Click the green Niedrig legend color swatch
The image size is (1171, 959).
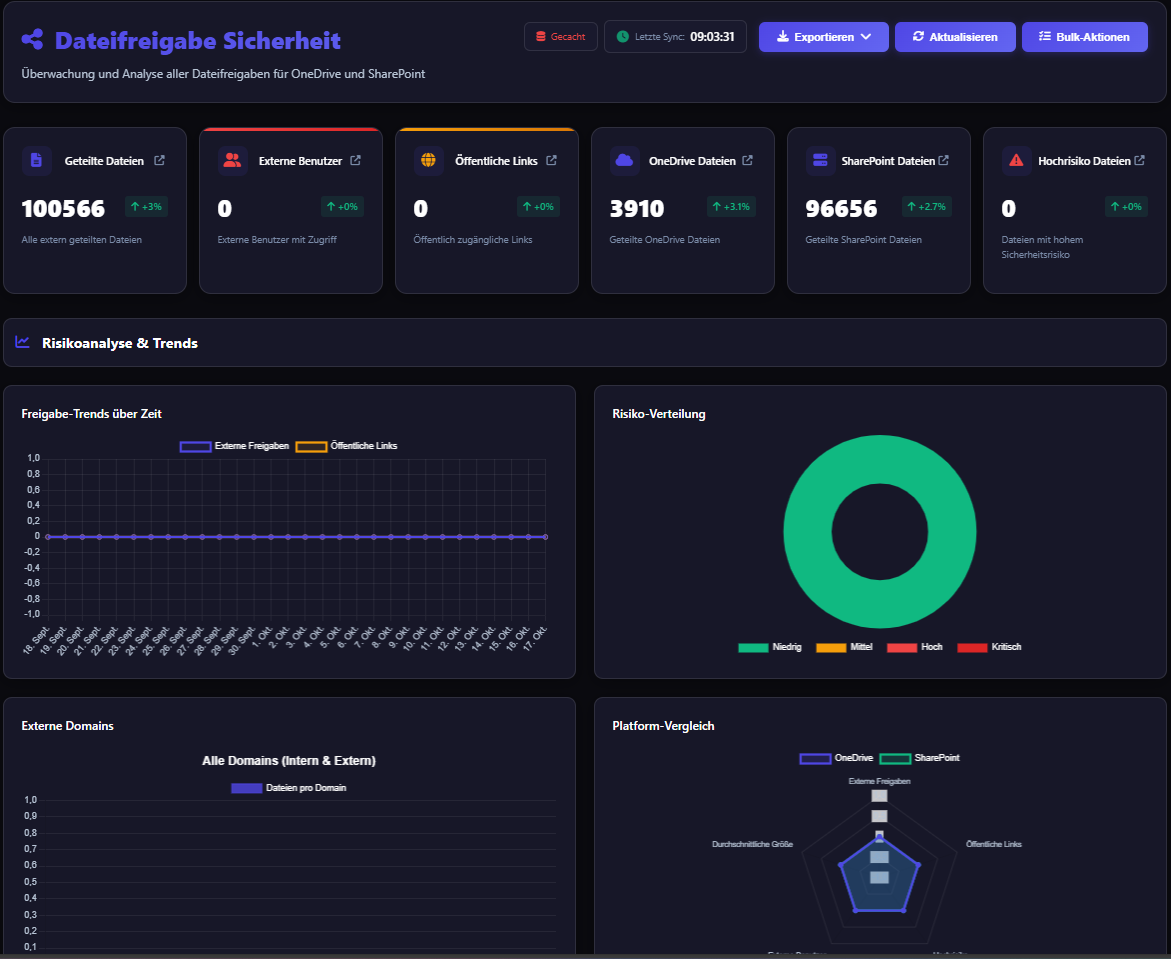click(753, 648)
